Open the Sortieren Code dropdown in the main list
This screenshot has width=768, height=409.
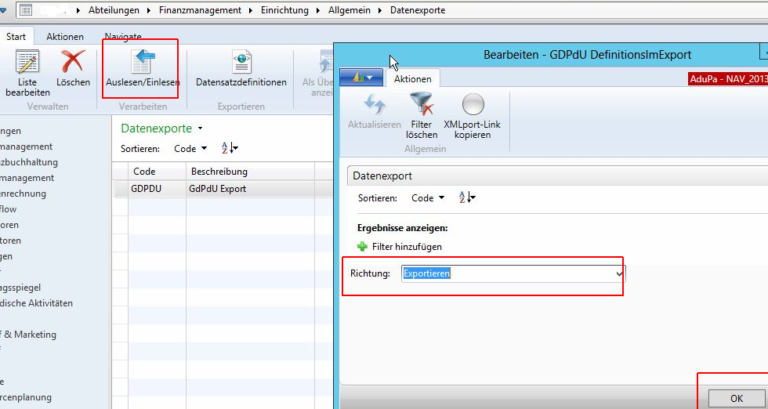(190, 148)
